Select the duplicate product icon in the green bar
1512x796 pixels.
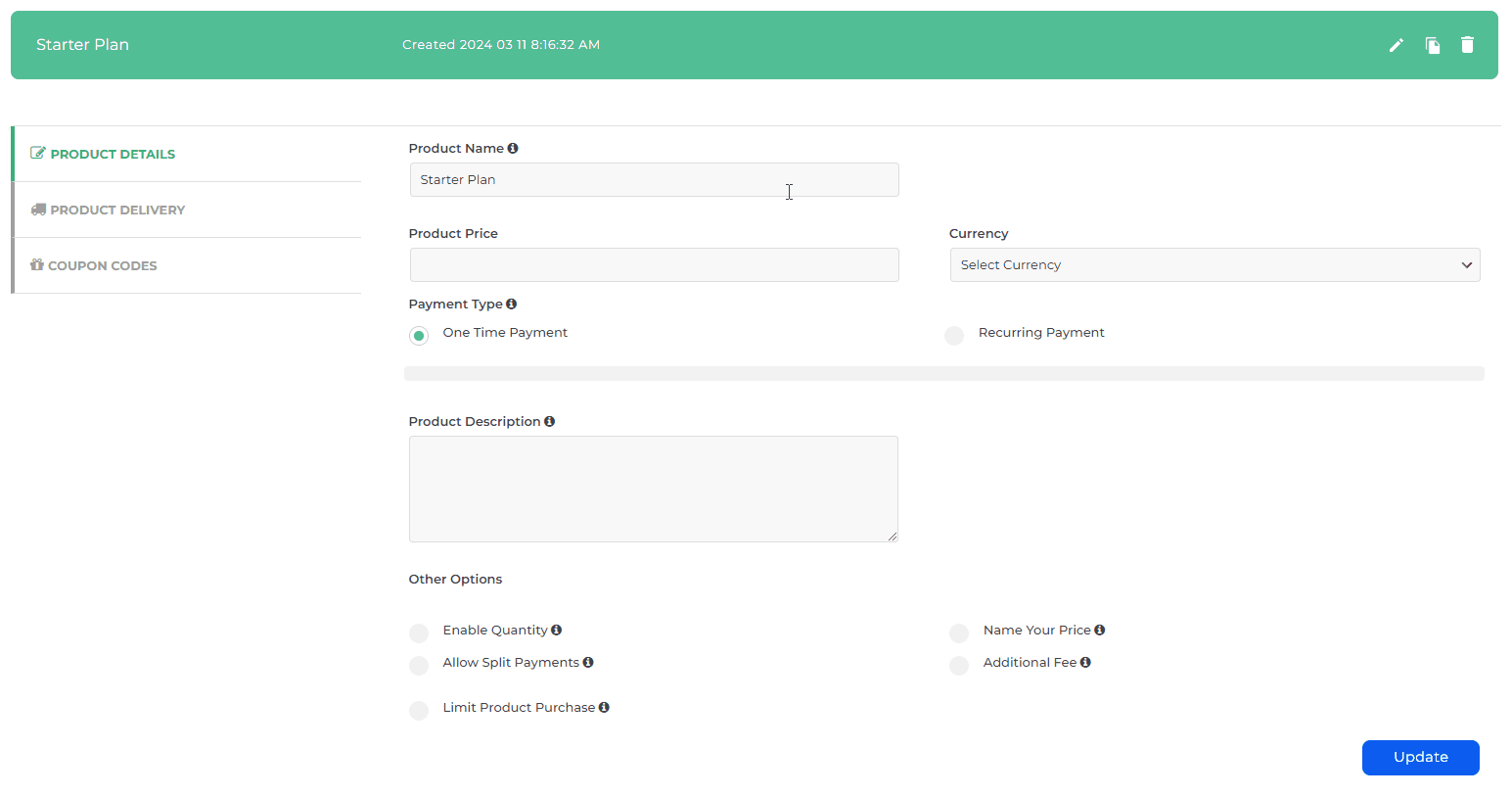[x=1432, y=45]
